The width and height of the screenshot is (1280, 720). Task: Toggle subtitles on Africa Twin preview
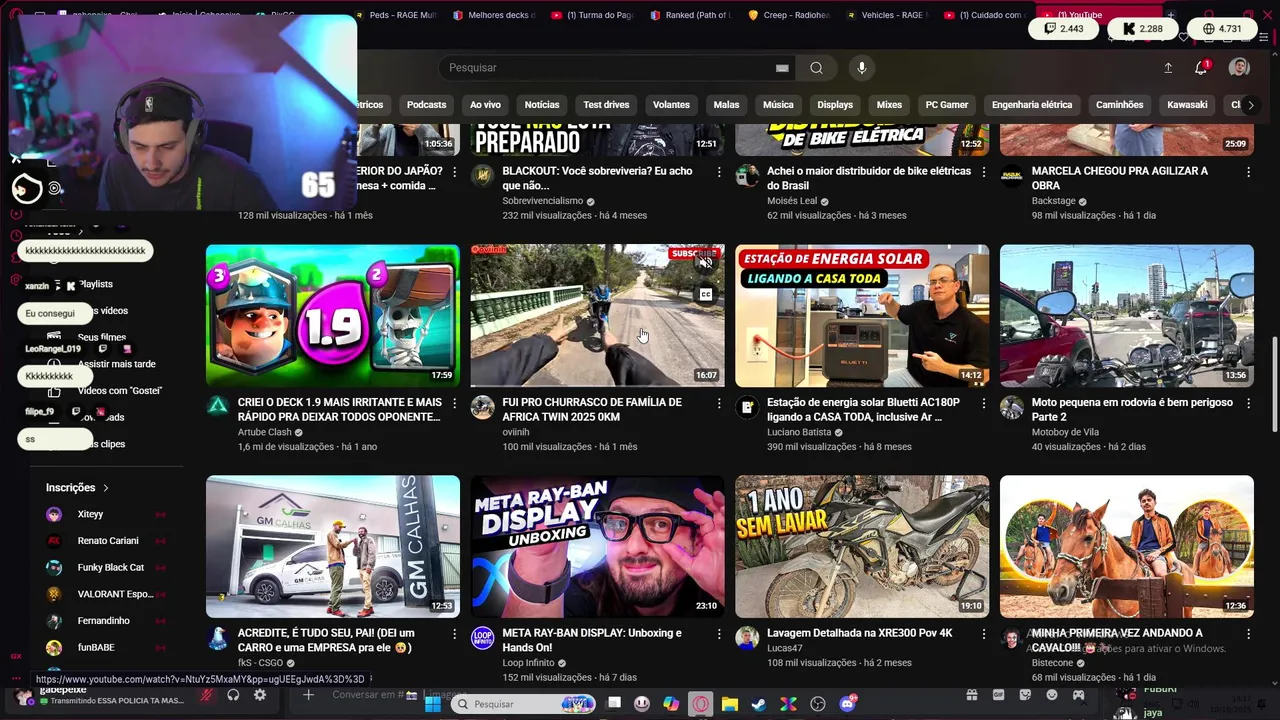coord(705,294)
